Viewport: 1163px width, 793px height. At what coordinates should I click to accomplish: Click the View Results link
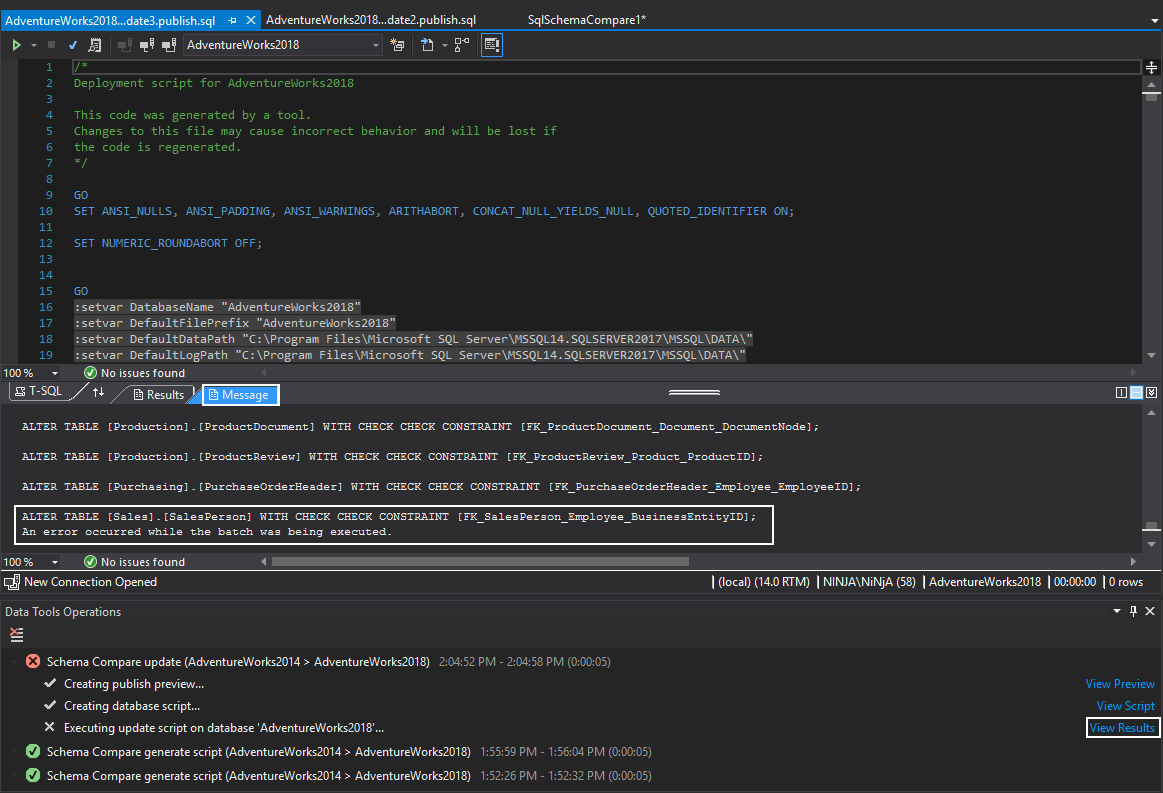(x=1122, y=728)
